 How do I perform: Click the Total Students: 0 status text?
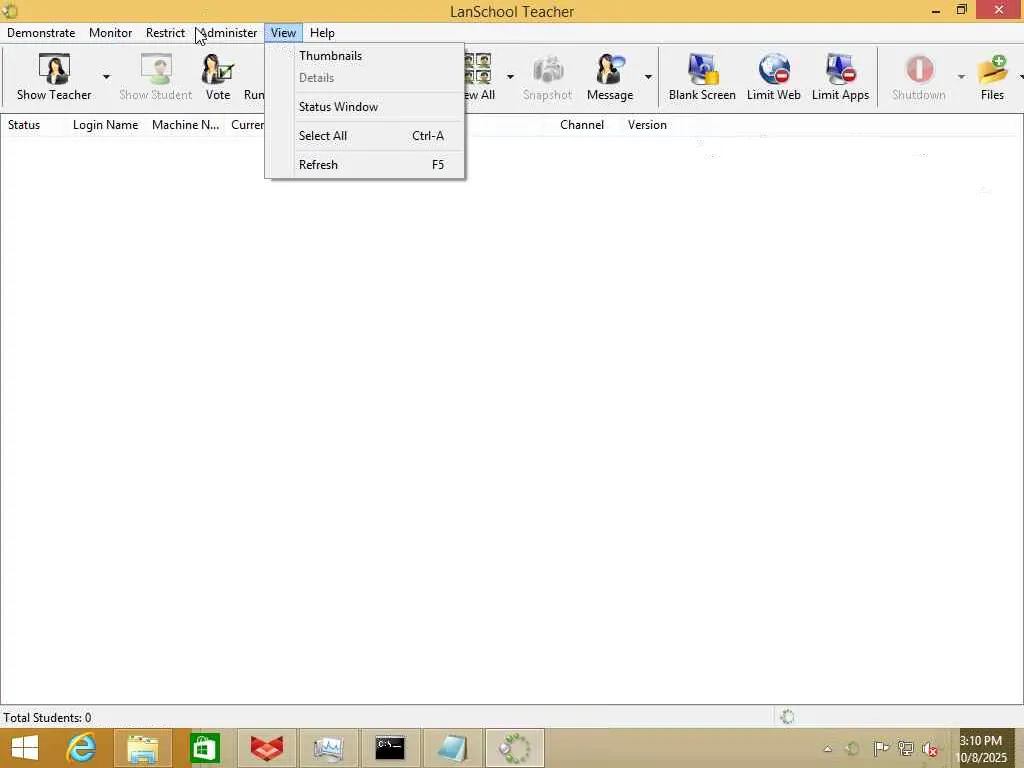click(x=48, y=718)
